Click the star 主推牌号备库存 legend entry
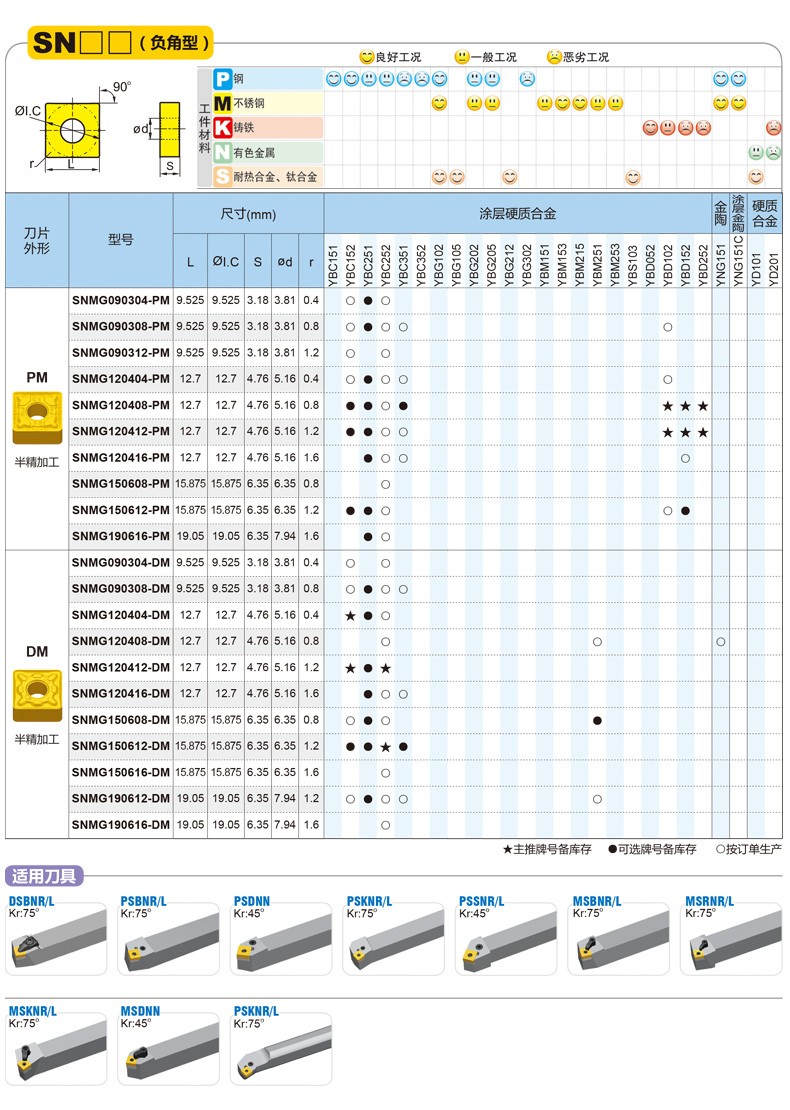Screen dimensions: 790x1110 coord(546,849)
